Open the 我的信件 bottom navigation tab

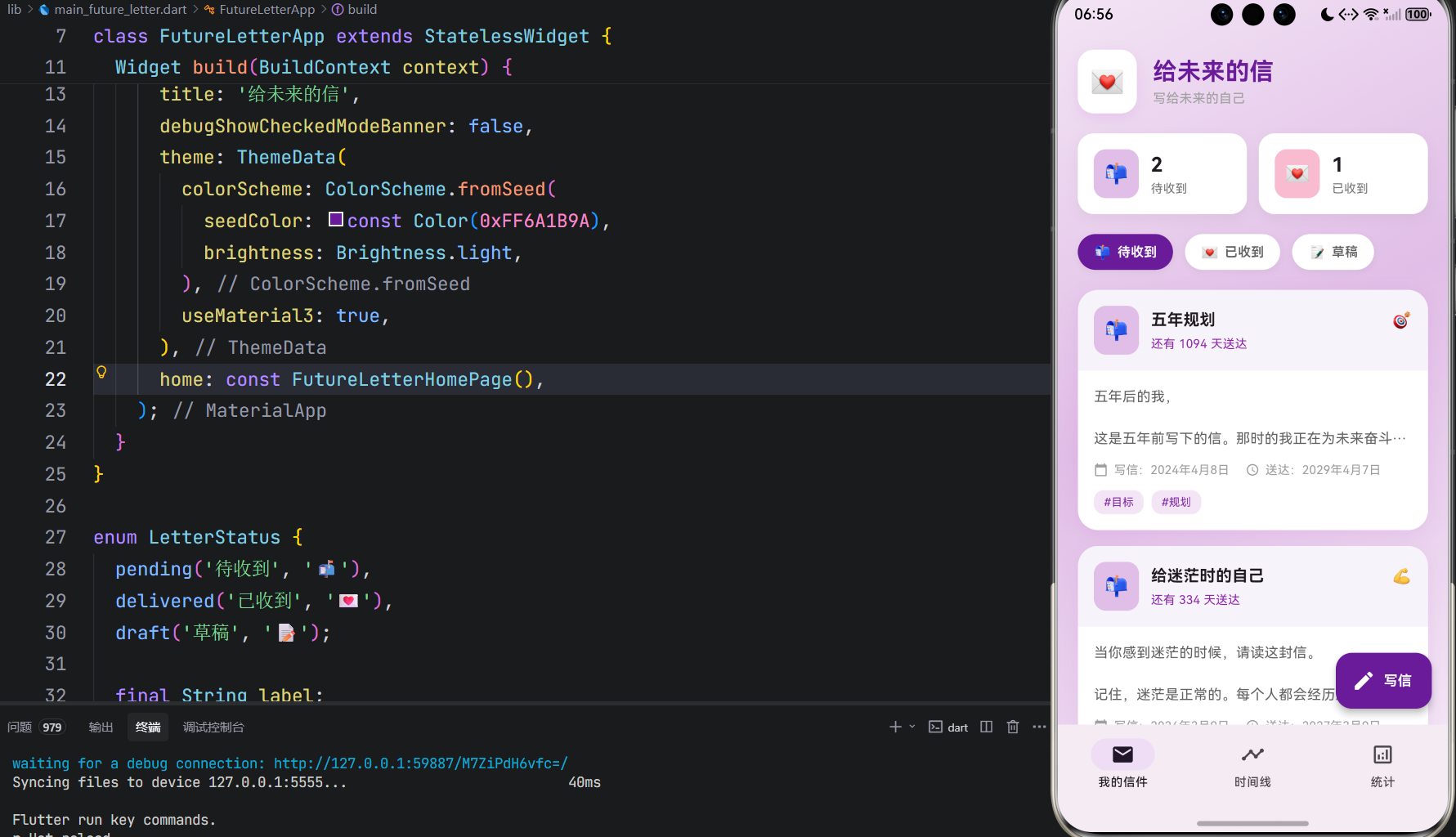pyautogui.click(x=1122, y=763)
